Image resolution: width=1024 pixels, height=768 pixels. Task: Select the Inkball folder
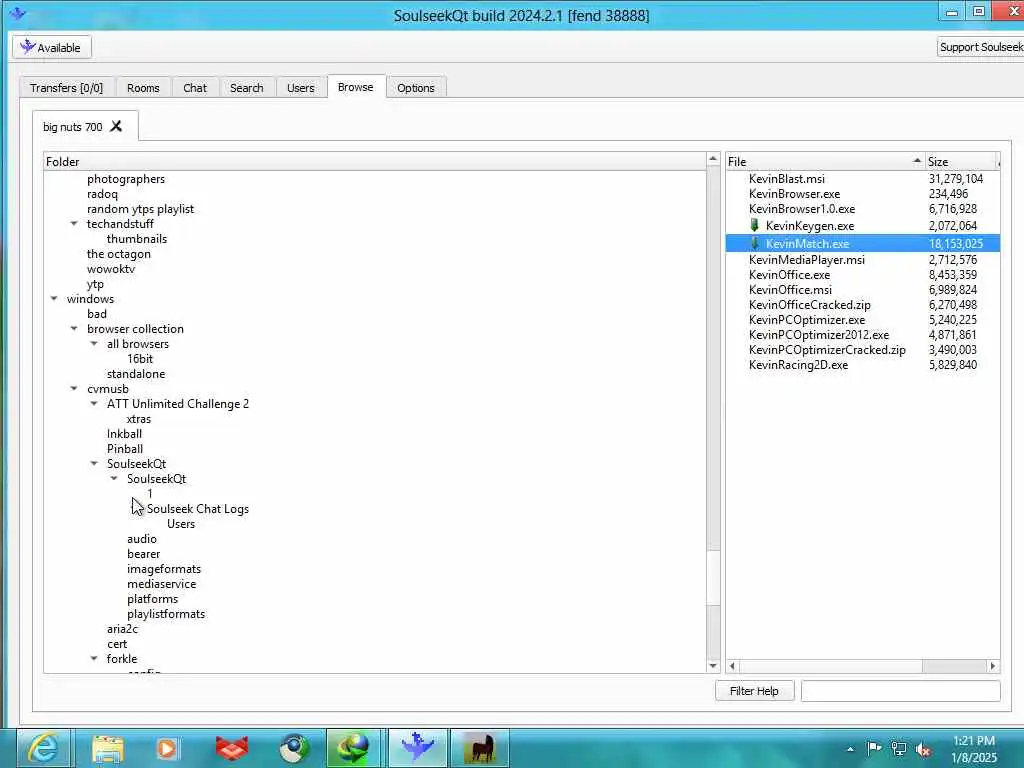coord(124,434)
